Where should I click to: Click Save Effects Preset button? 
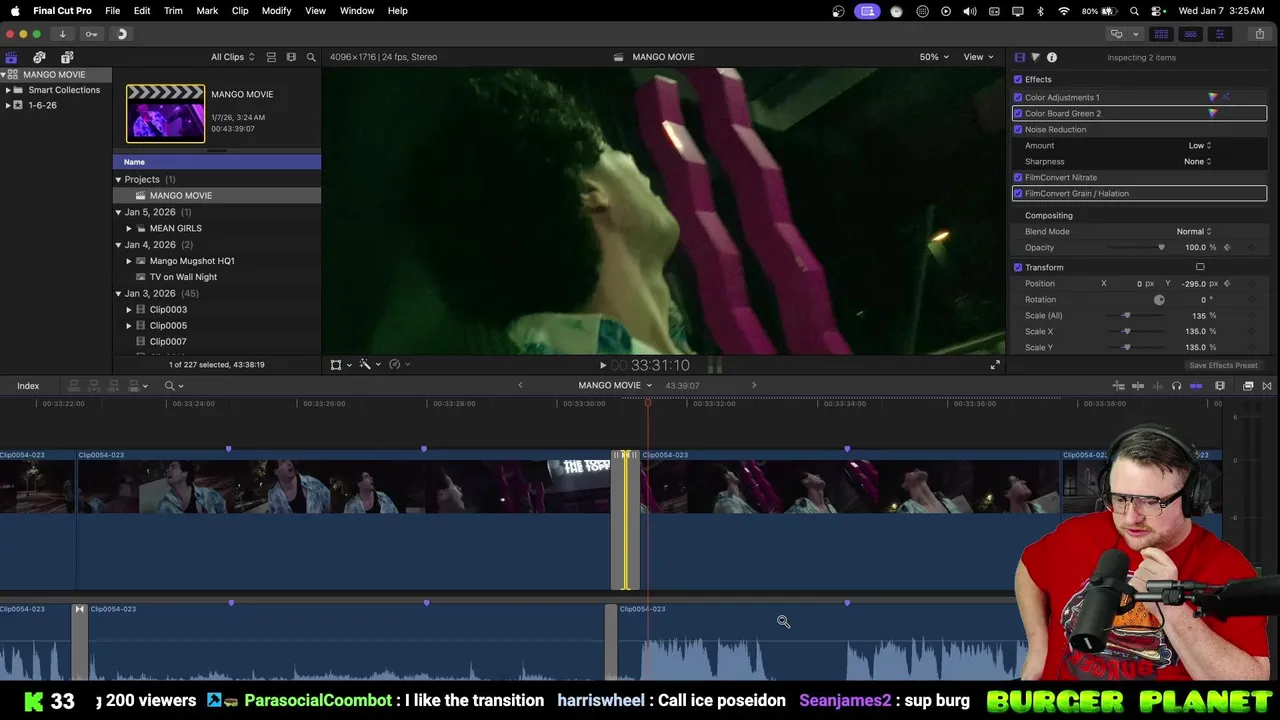pos(1223,365)
